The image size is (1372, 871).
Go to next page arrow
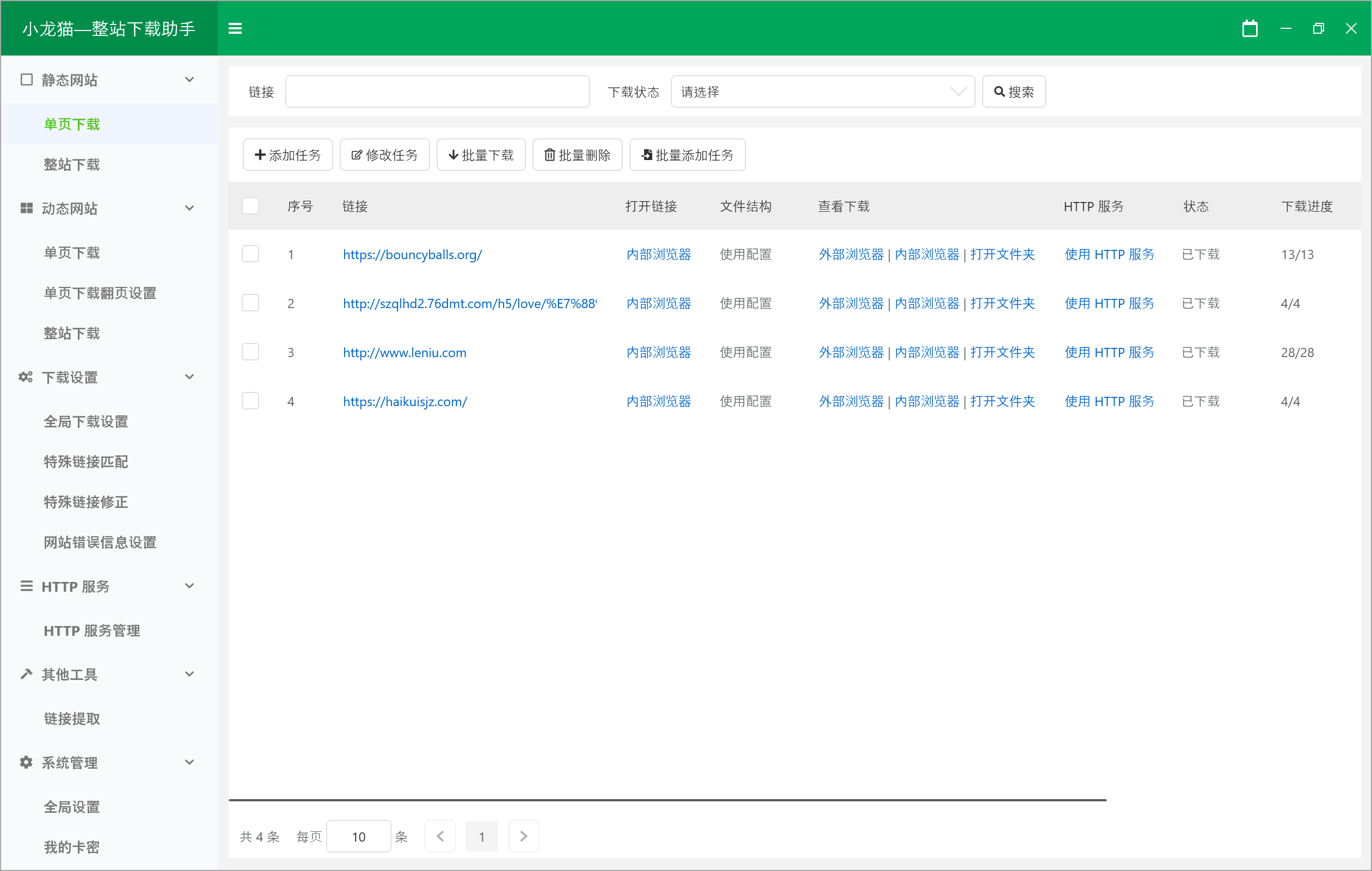point(523,836)
